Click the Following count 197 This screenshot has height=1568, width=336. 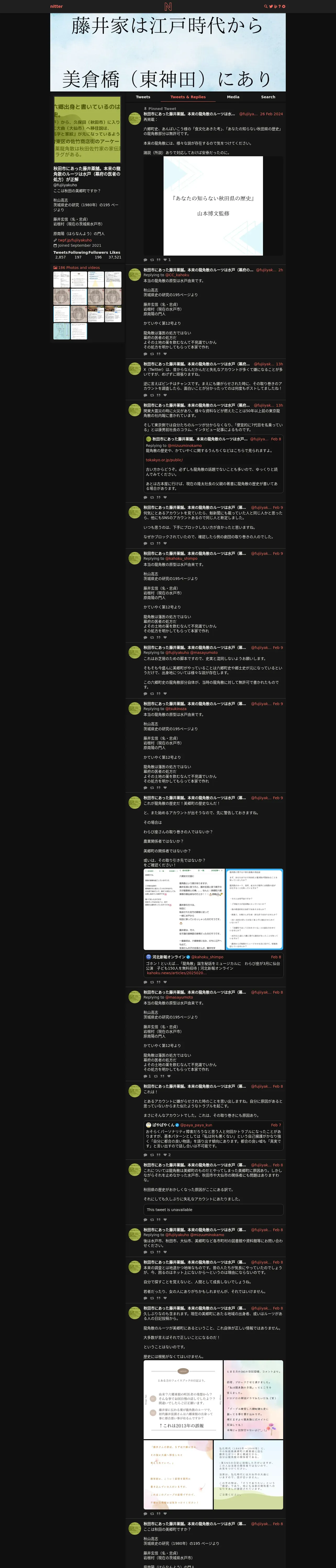pyautogui.click(x=78, y=257)
